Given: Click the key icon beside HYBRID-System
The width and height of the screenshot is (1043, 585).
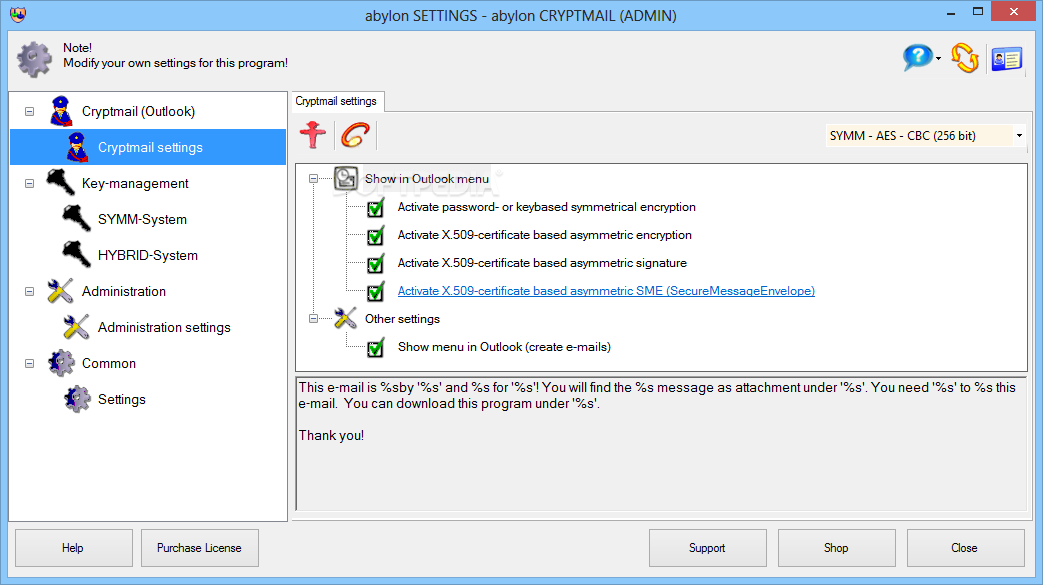Looking at the screenshot, I should pyautogui.click(x=76, y=255).
